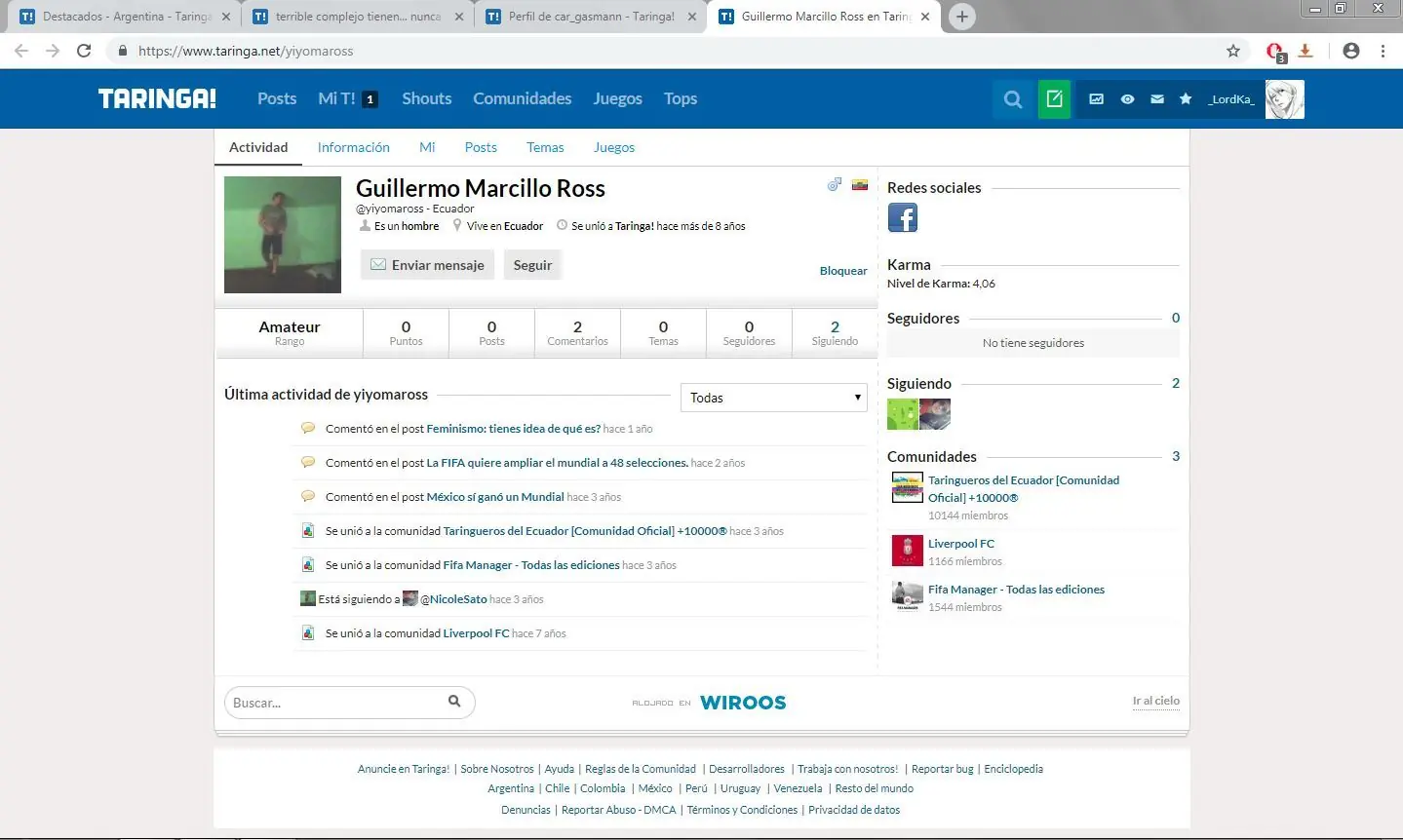Open the Facebook icon under Redes sociales

tap(903, 217)
